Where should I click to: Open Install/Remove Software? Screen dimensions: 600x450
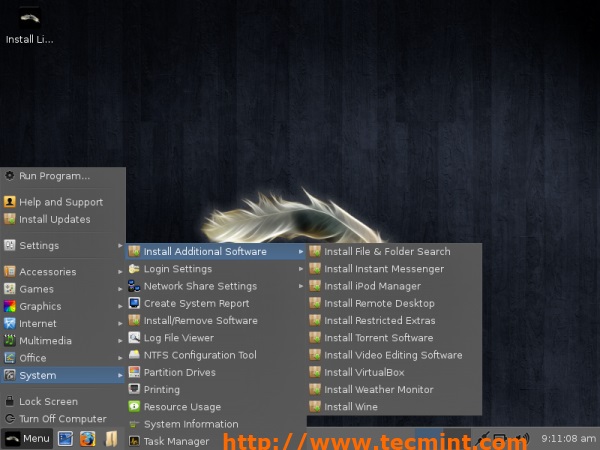point(215,320)
